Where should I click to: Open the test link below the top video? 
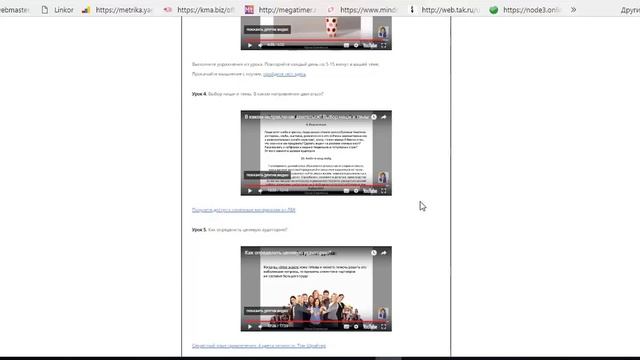pos(284,74)
